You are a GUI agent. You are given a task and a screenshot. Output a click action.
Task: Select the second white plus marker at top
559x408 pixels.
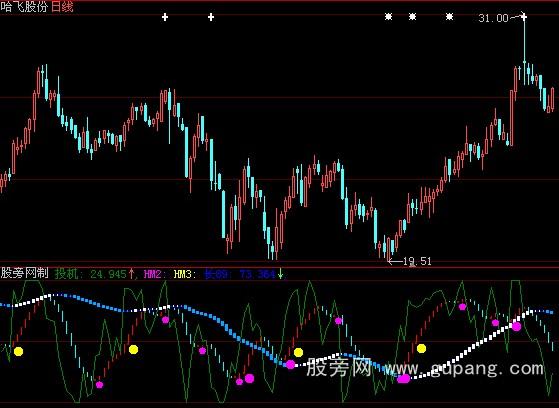[x=211, y=17]
